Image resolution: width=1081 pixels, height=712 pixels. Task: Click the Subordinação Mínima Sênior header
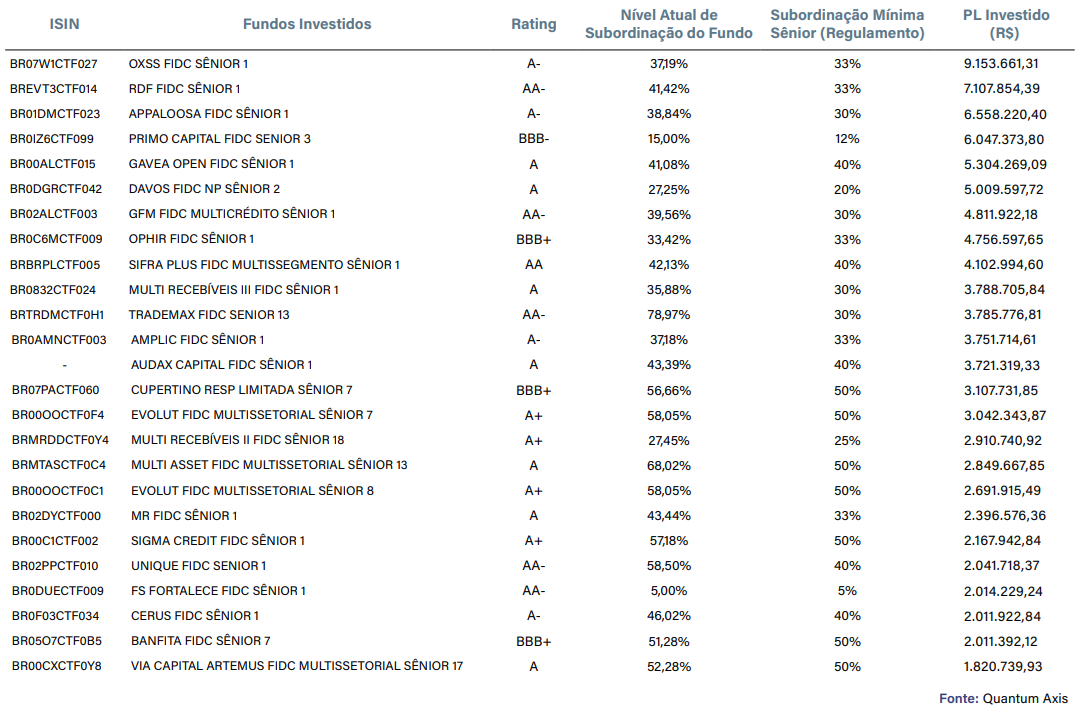pos(847,24)
